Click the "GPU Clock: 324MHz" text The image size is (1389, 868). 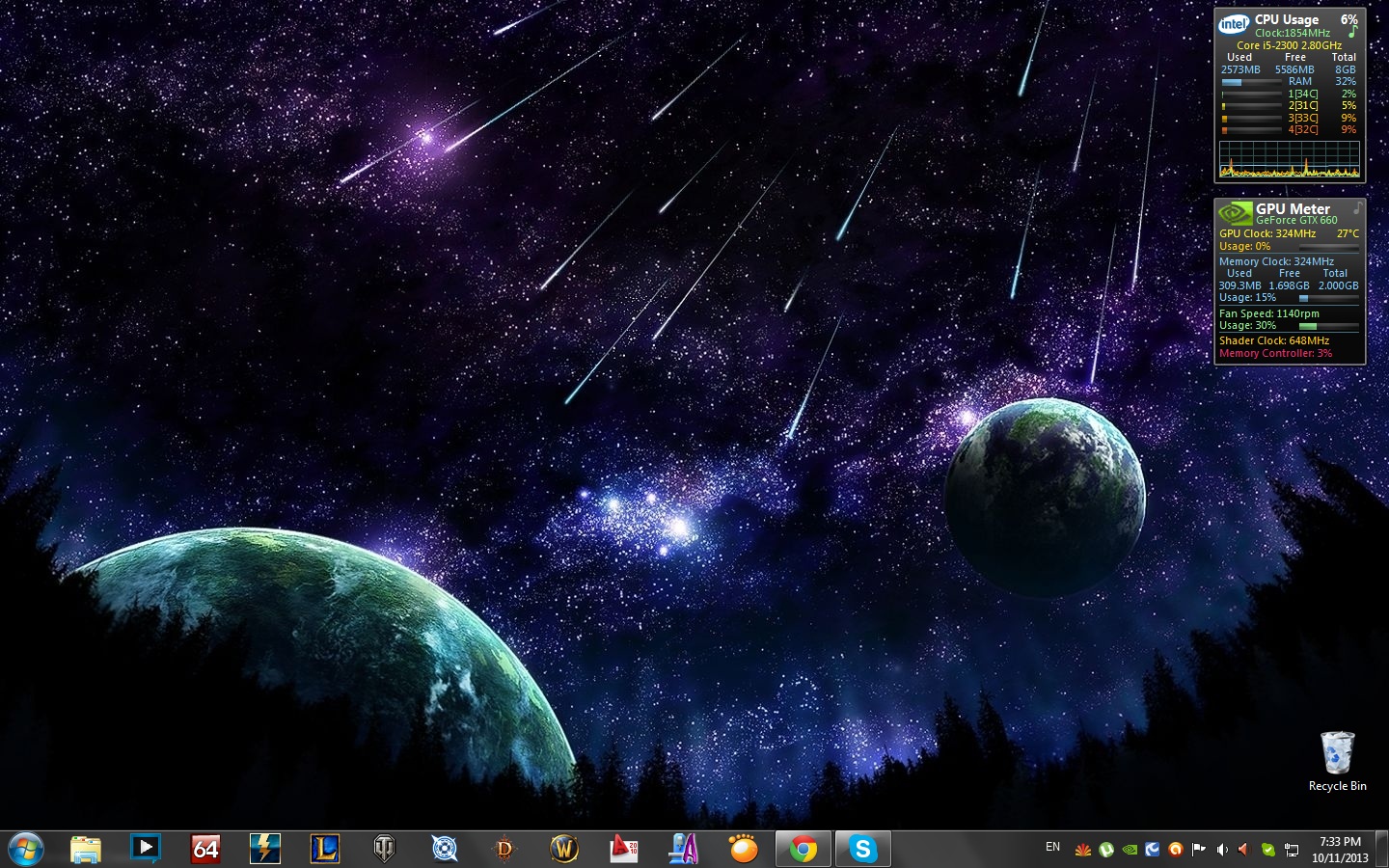pos(1267,233)
